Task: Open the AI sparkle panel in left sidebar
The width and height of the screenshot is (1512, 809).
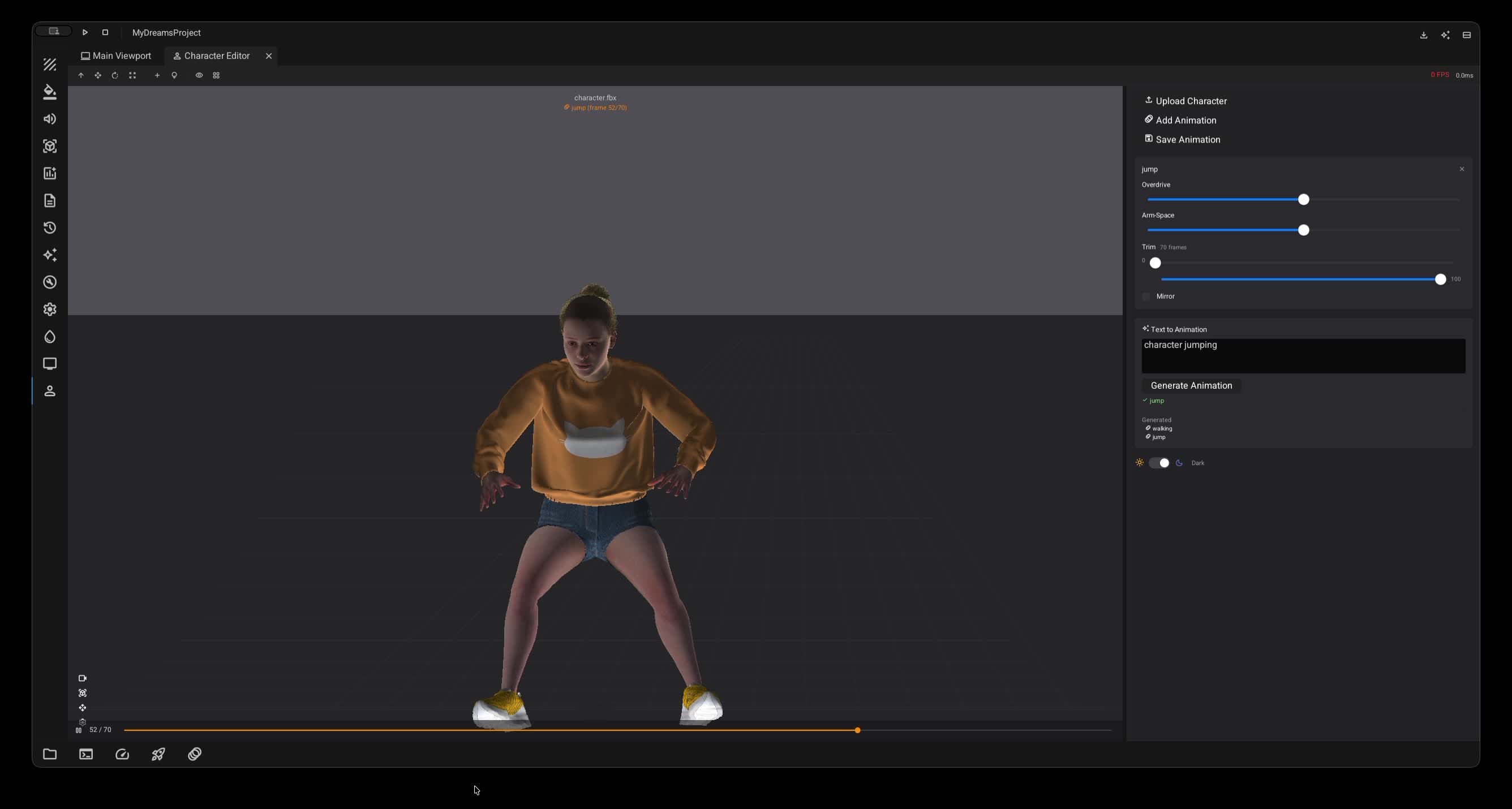Action: 50,255
